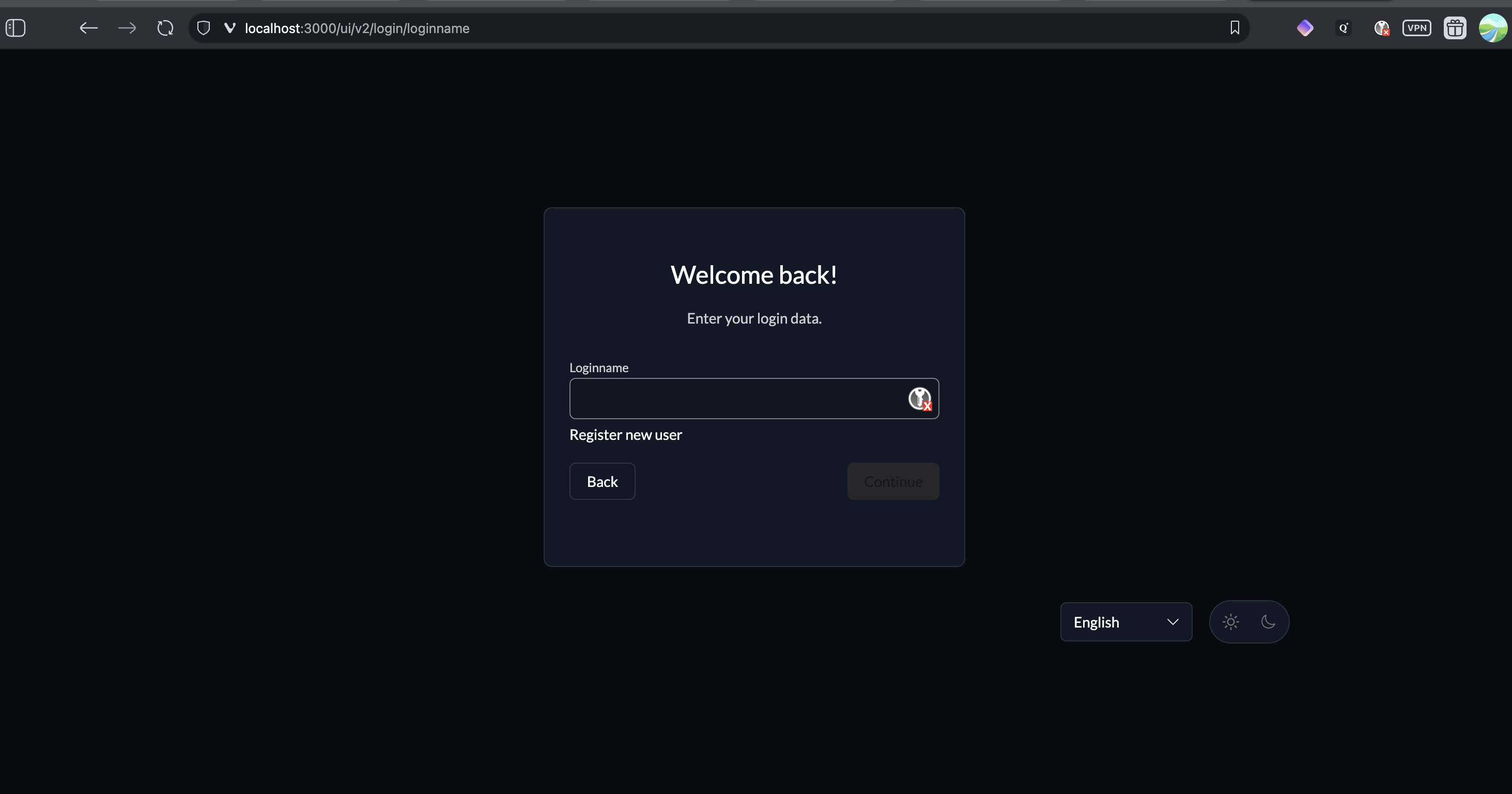Open the Q+ extension
Image resolution: width=1512 pixels, height=794 pixels.
1344,27
